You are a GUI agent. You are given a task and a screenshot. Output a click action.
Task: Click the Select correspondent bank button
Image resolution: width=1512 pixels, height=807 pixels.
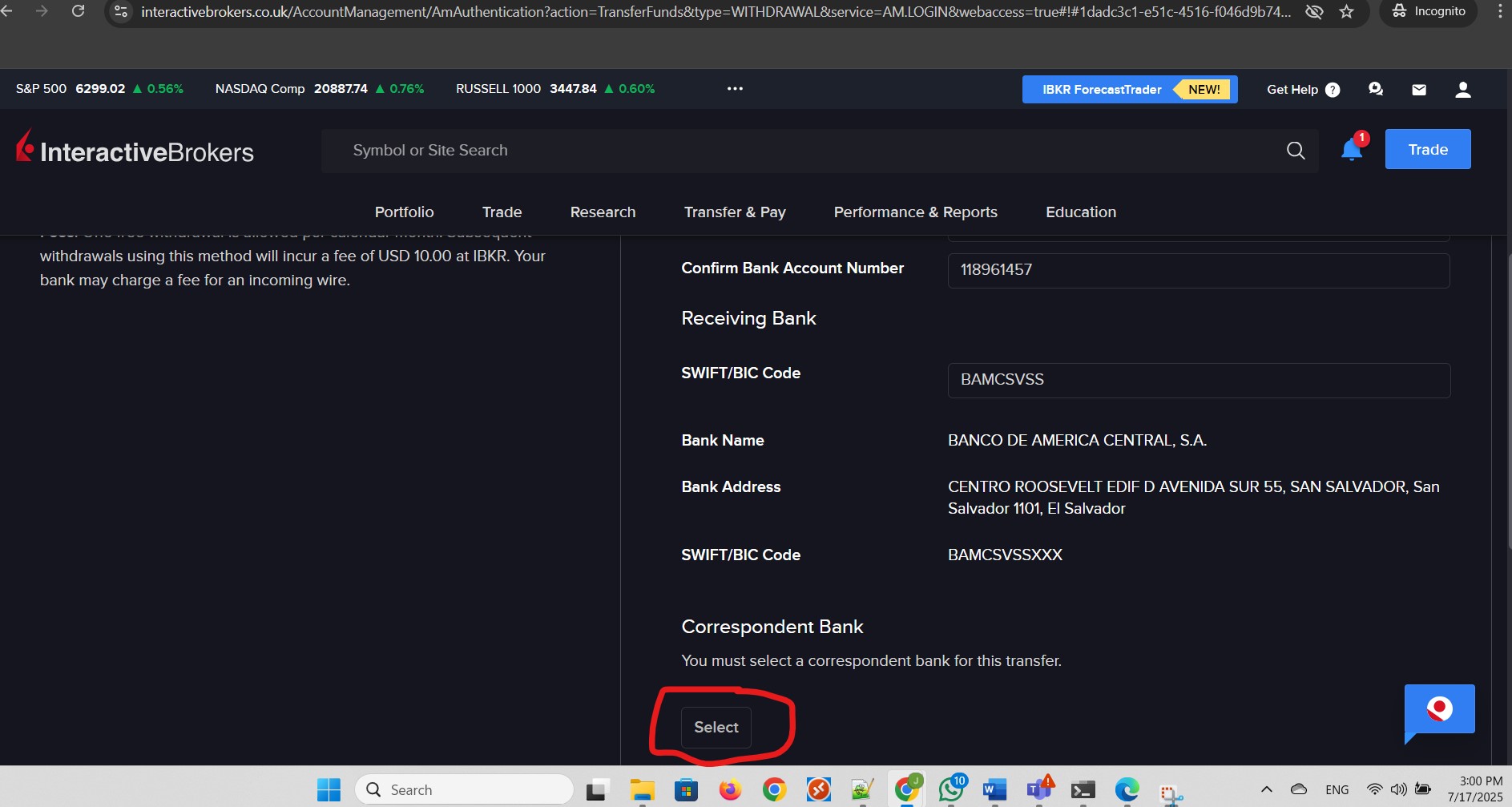[x=716, y=727]
